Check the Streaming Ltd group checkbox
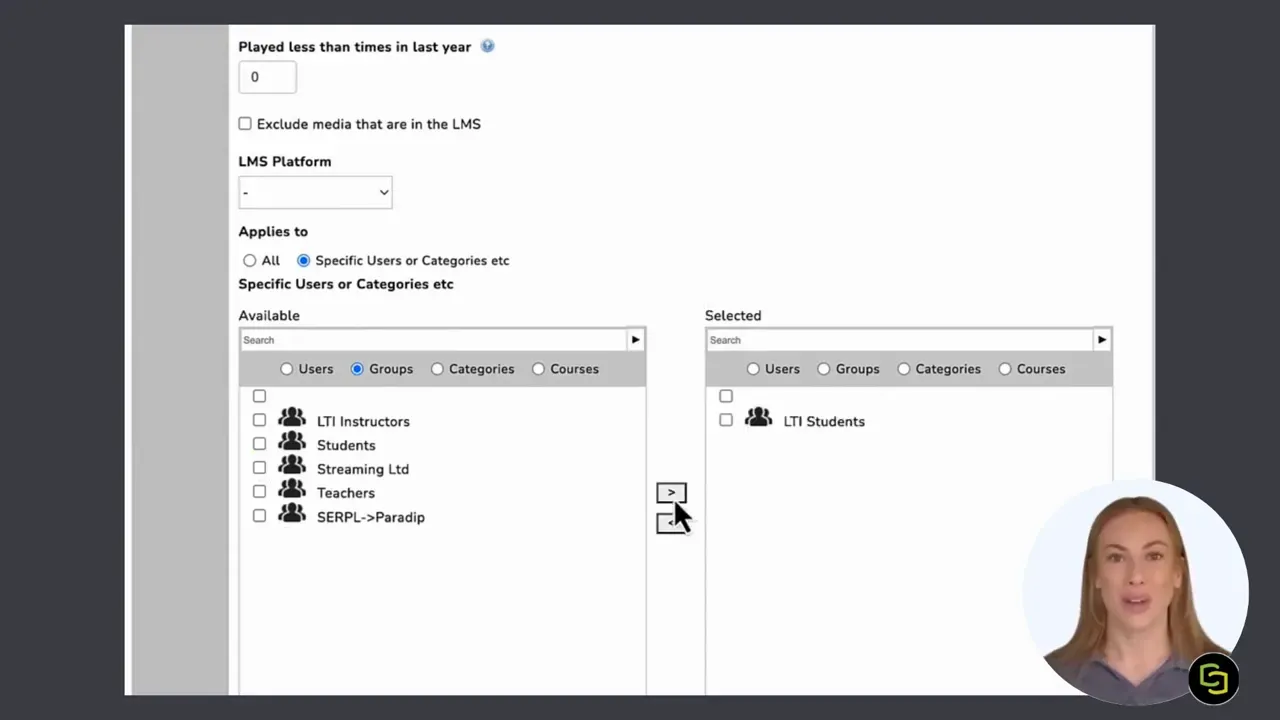1280x720 pixels. [259, 468]
